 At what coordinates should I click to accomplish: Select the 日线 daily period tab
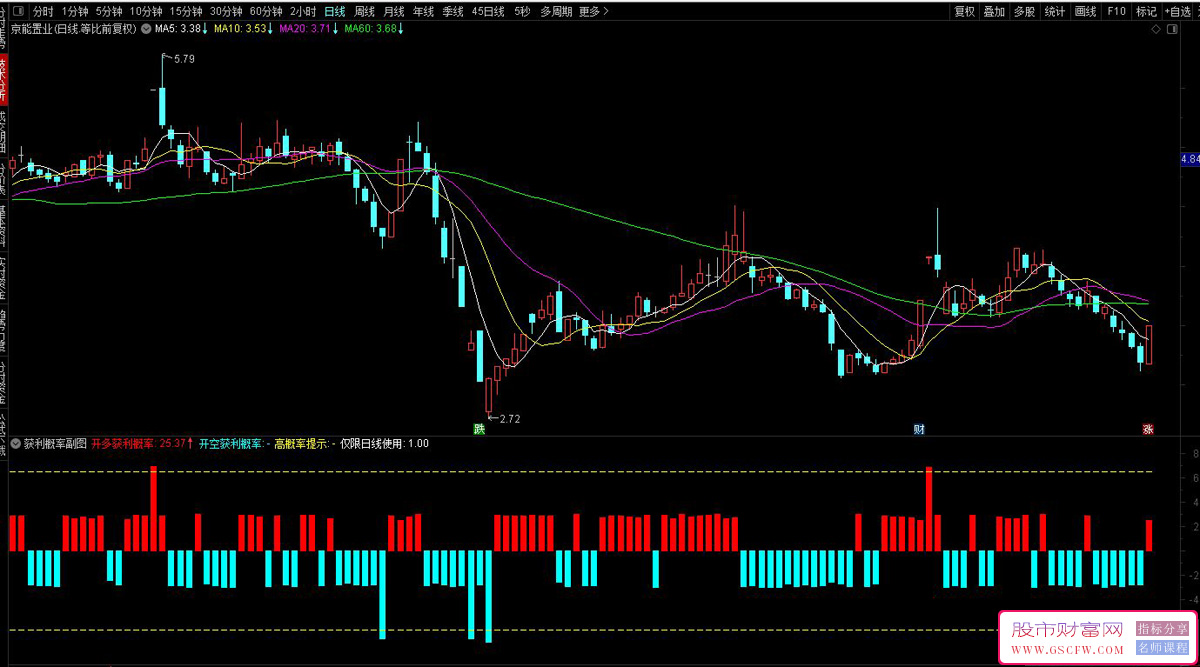pyautogui.click(x=335, y=12)
